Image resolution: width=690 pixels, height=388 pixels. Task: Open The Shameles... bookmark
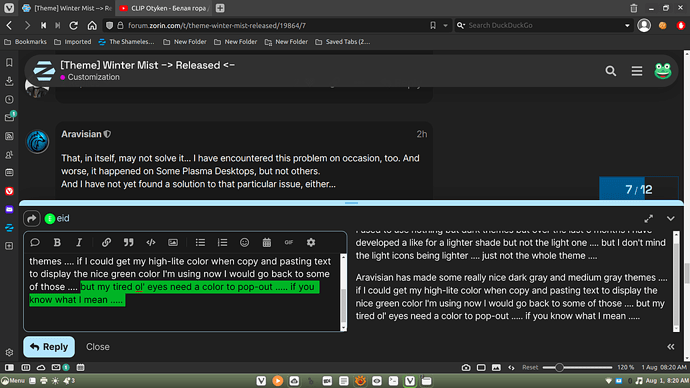click(127, 42)
